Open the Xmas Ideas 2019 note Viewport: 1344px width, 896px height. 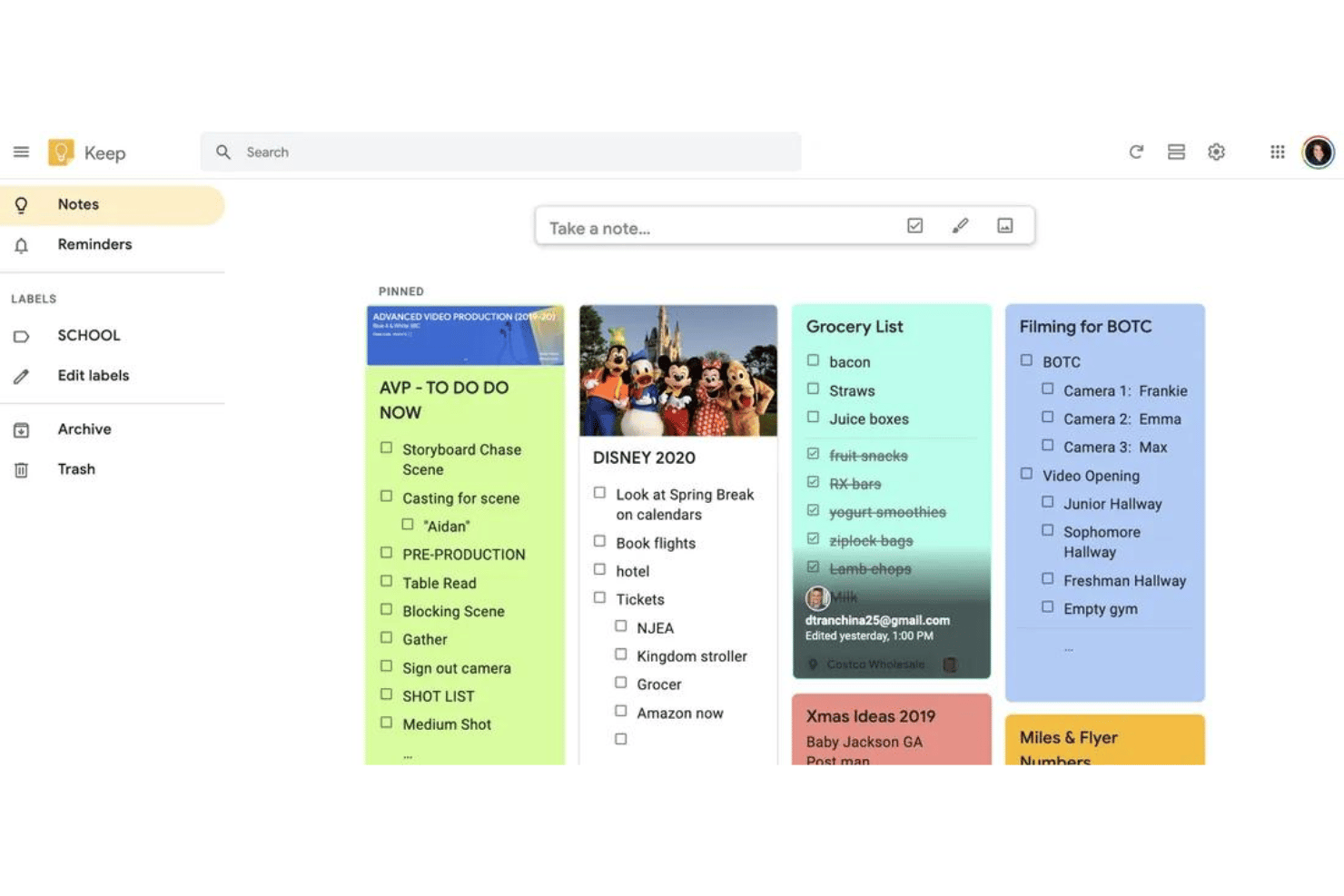(892, 730)
